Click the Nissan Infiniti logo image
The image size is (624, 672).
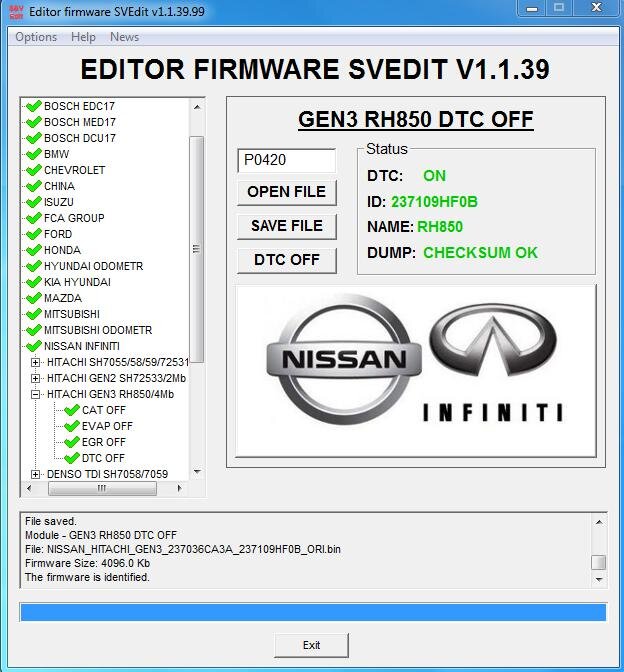pos(415,371)
